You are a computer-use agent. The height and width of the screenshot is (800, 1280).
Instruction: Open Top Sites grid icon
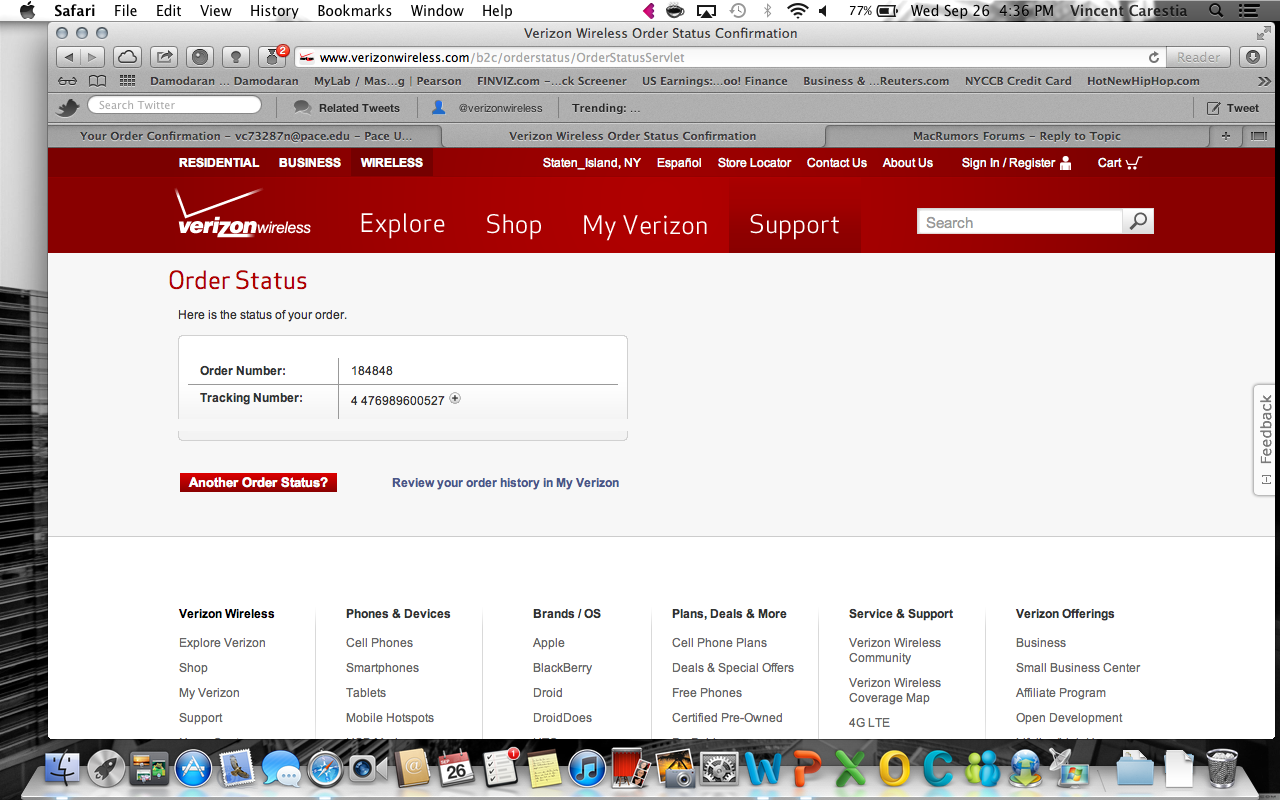(x=127, y=81)
